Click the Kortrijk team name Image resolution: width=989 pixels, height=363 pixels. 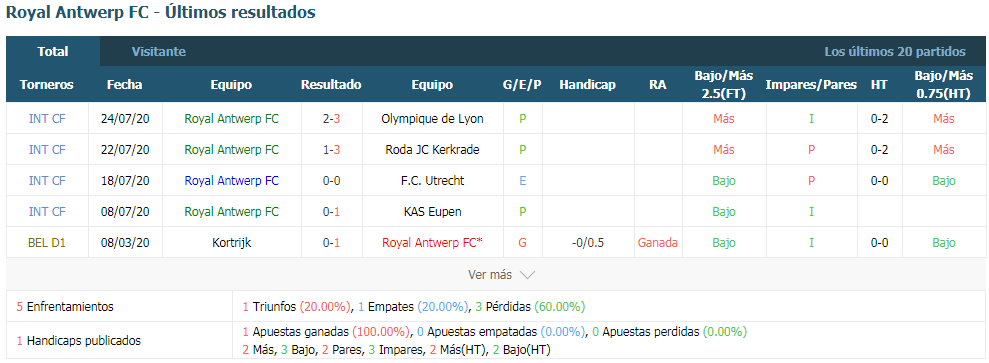coord(232,243)
